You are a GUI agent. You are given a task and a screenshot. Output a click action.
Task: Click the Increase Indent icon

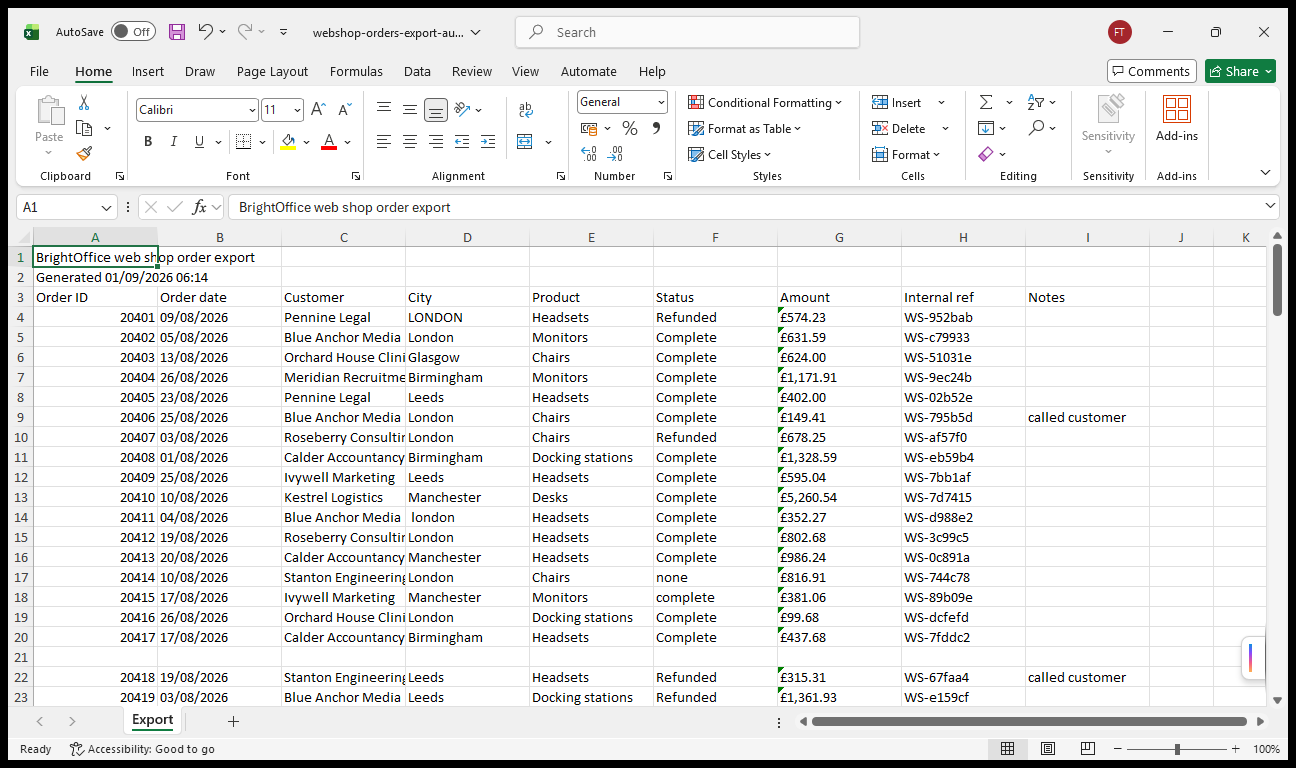[488, 142]
